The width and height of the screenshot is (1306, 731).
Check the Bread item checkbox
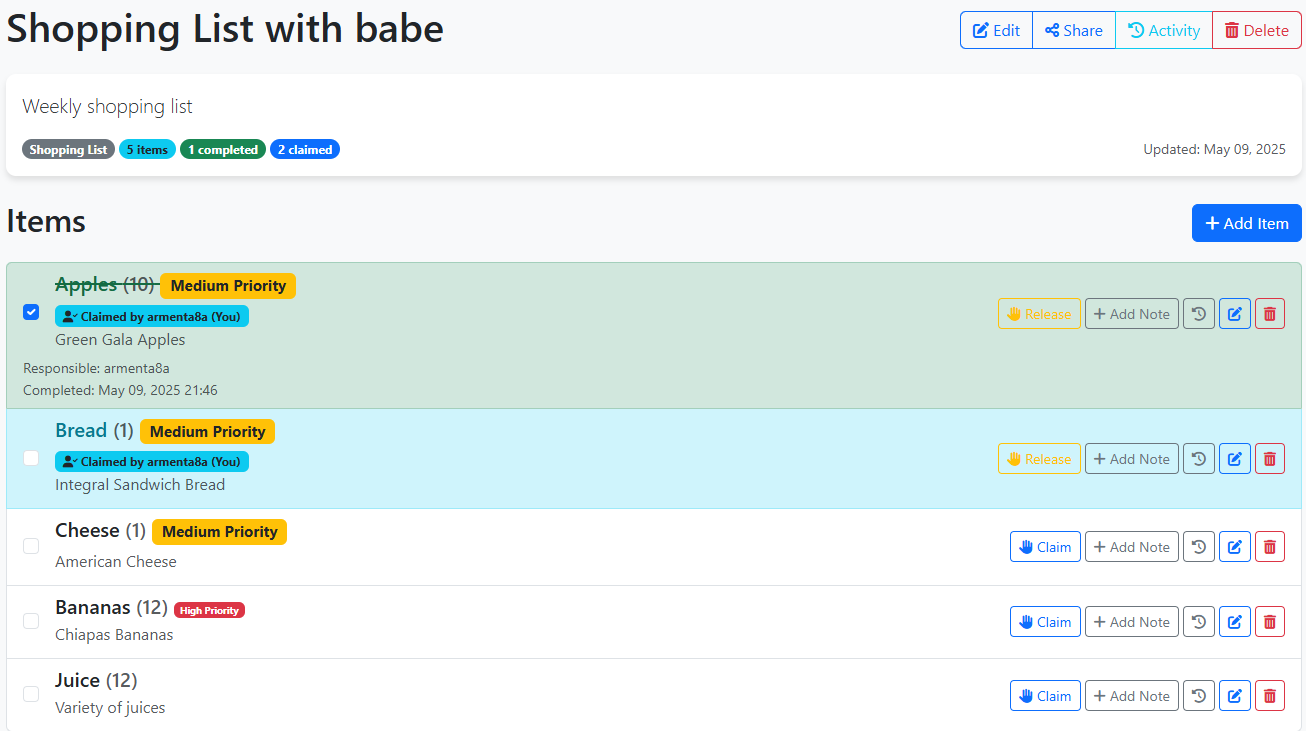point(31,458)
